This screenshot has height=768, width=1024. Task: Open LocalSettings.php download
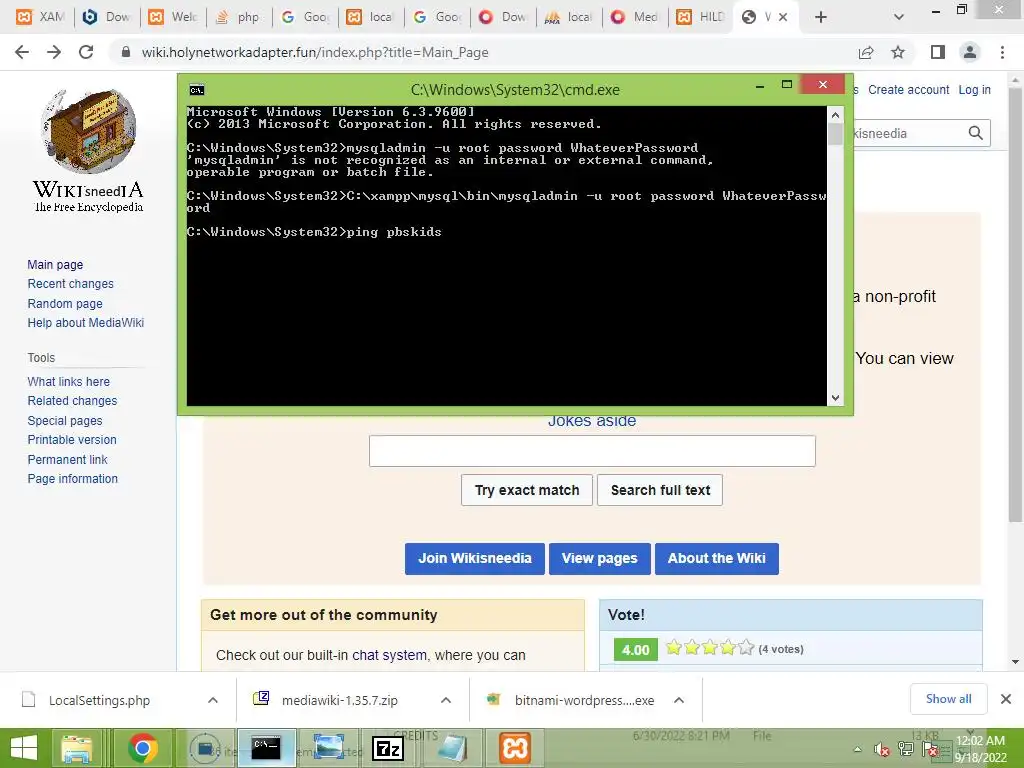(x=99, y=700)
